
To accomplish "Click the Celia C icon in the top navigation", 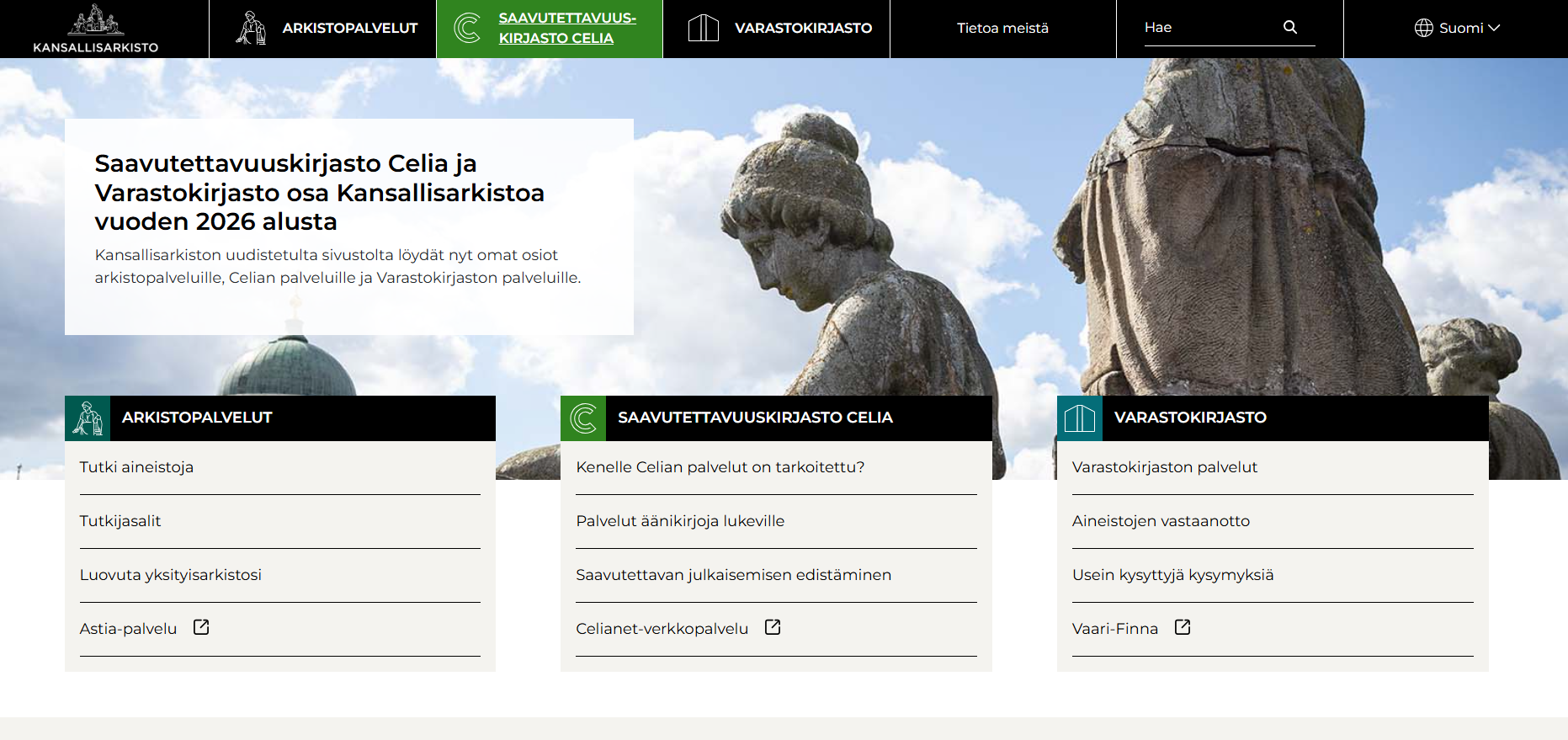I will pyautogui.click(x=467, y=28).
